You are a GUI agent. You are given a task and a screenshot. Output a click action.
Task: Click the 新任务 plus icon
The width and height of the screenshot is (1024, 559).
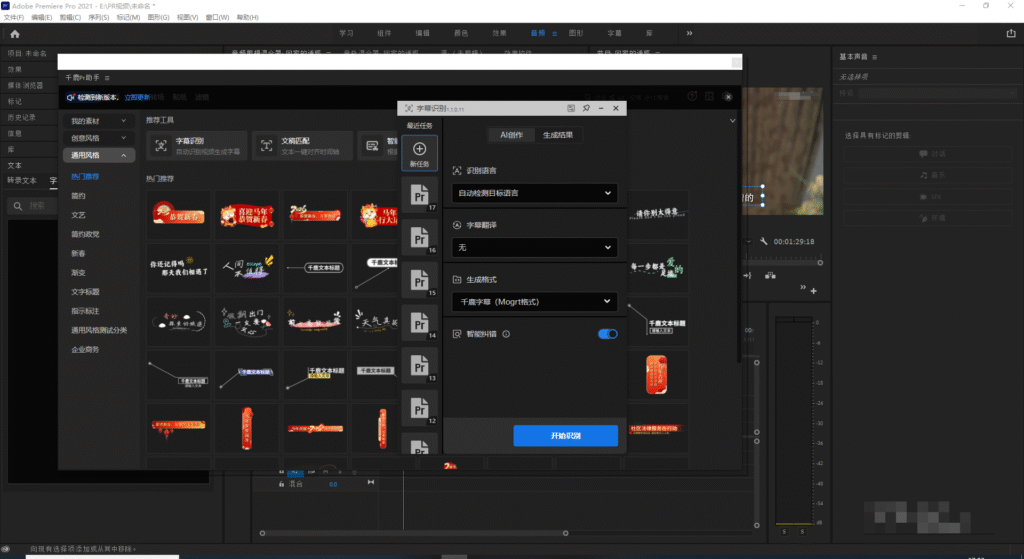tap(419, 150)
